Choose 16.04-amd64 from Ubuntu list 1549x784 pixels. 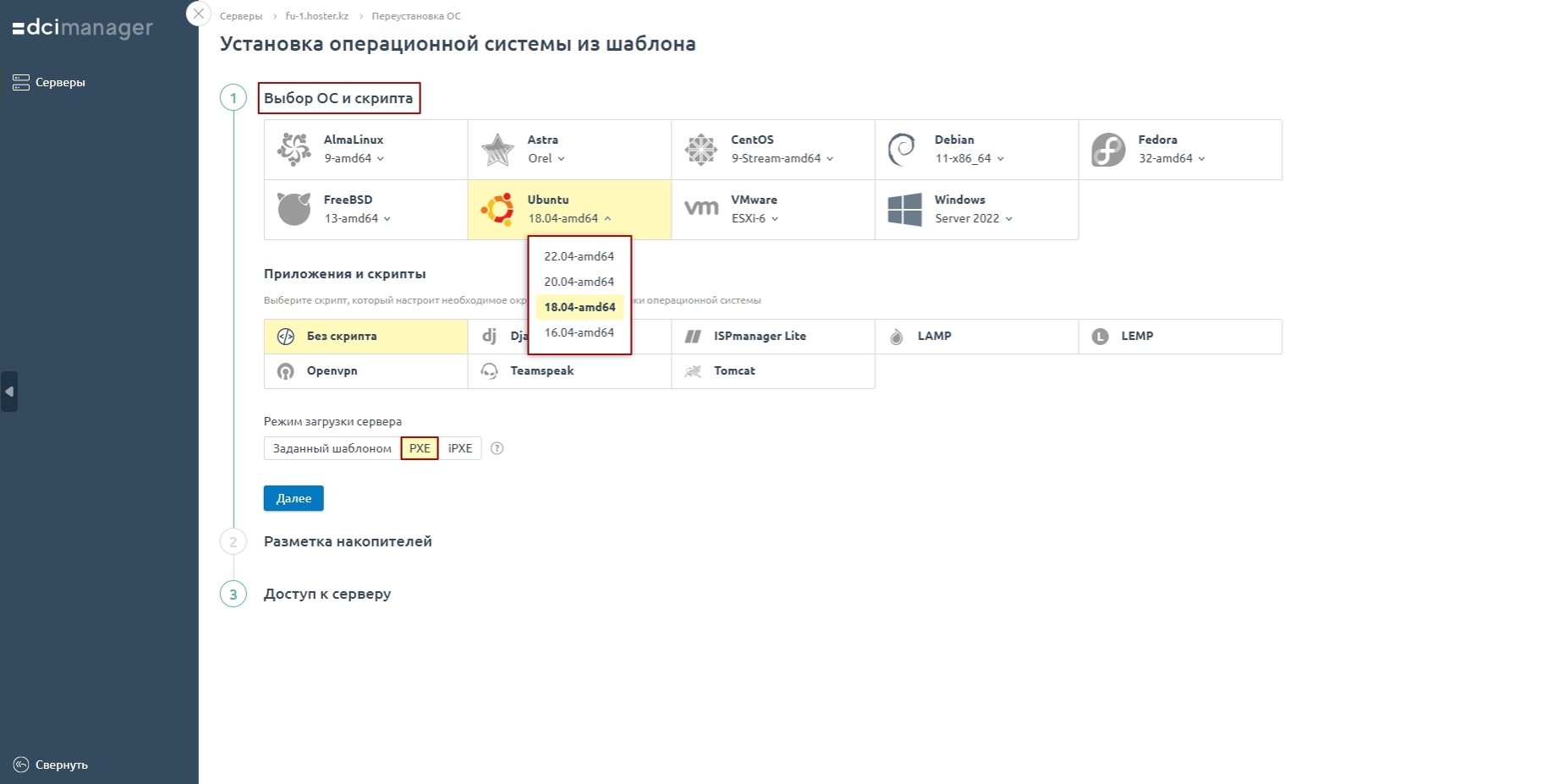[580, 332]
